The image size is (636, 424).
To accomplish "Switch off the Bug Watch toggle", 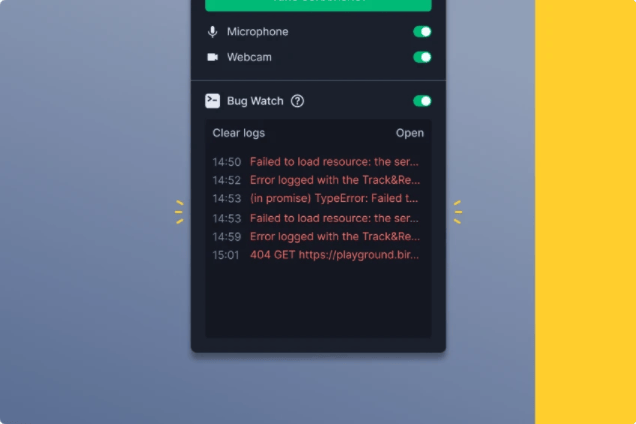I will [x=422, y=101].
